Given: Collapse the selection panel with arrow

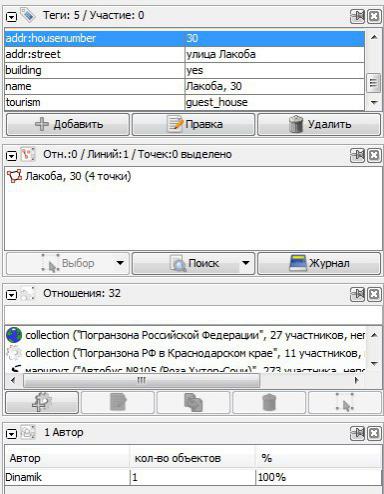Looking at the screenshot, I should (12, 156).
